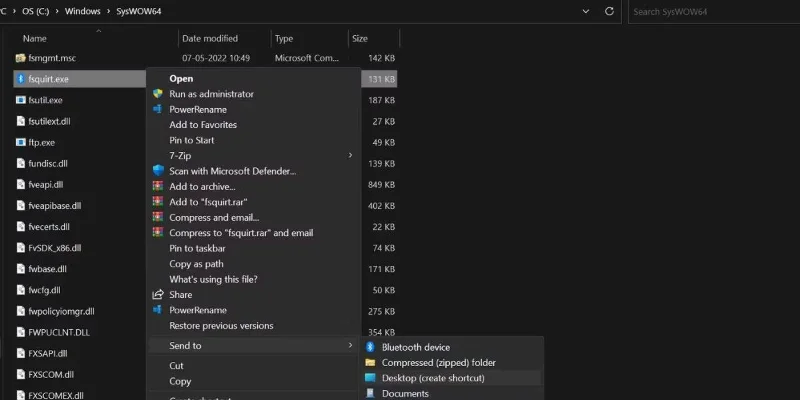
Task: Click the fsutilext.dll file icon
Action: pyautogui.click(x=20, y=121)
